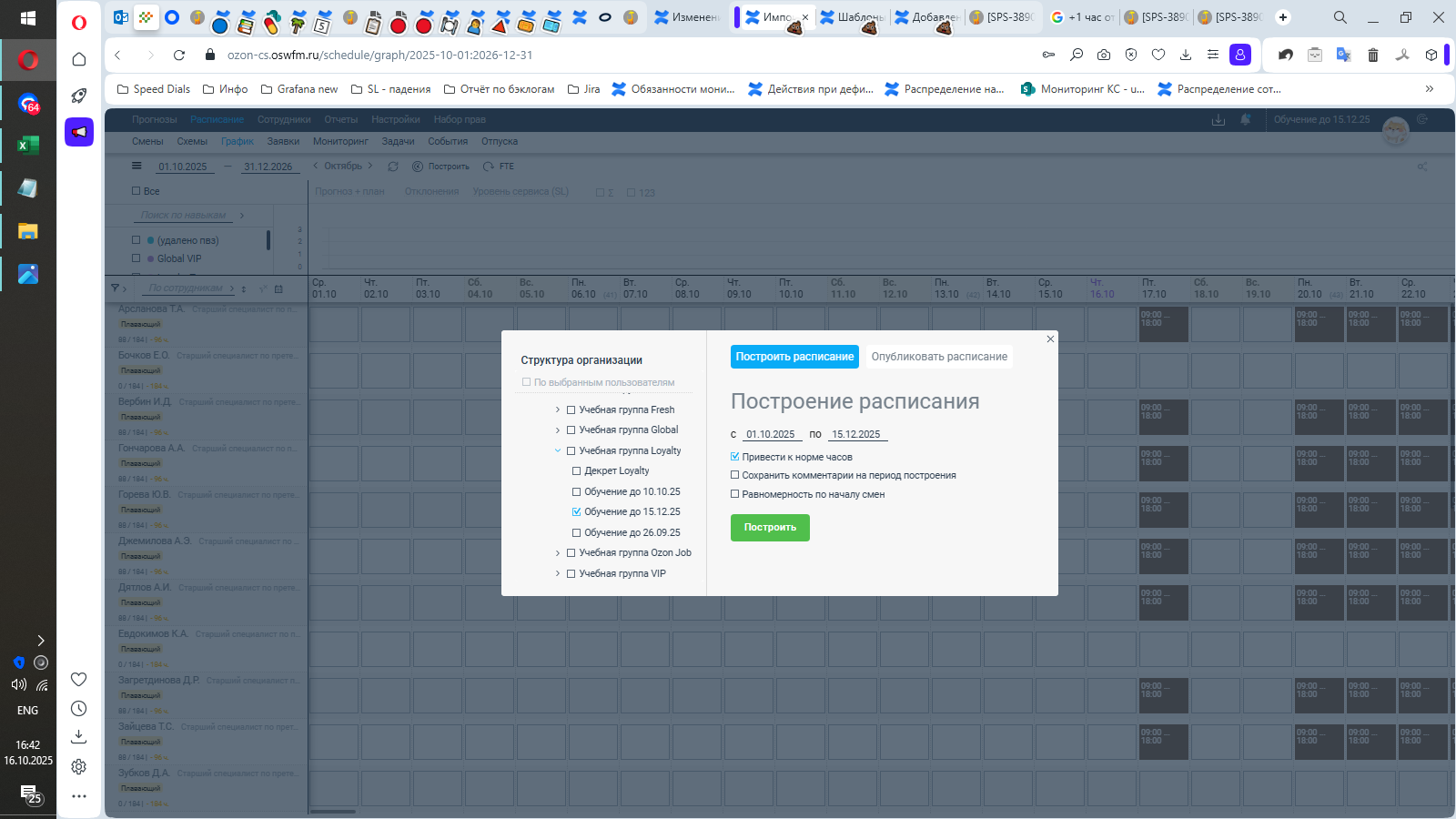Switch to the Опубликовать расписание tab
The image size is (1456, 819).
(939, 357)
